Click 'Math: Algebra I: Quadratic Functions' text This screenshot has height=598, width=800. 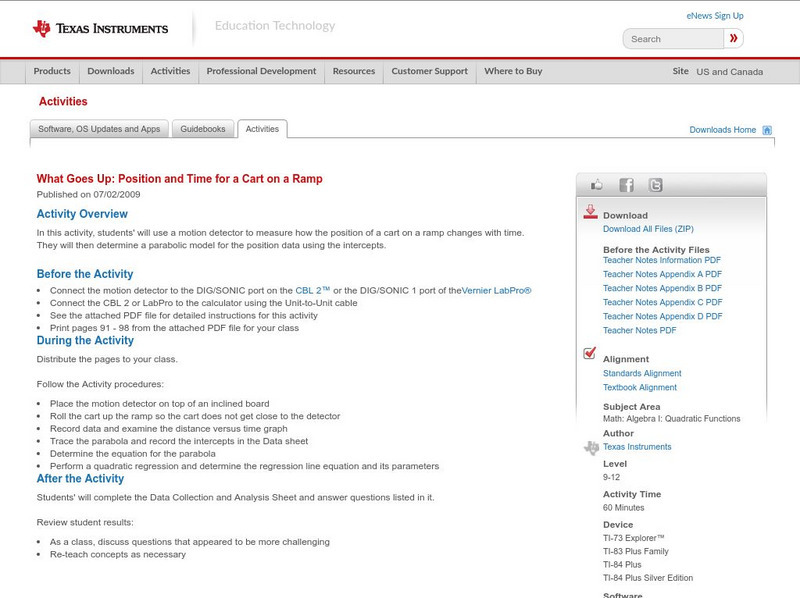pos(671,419)
